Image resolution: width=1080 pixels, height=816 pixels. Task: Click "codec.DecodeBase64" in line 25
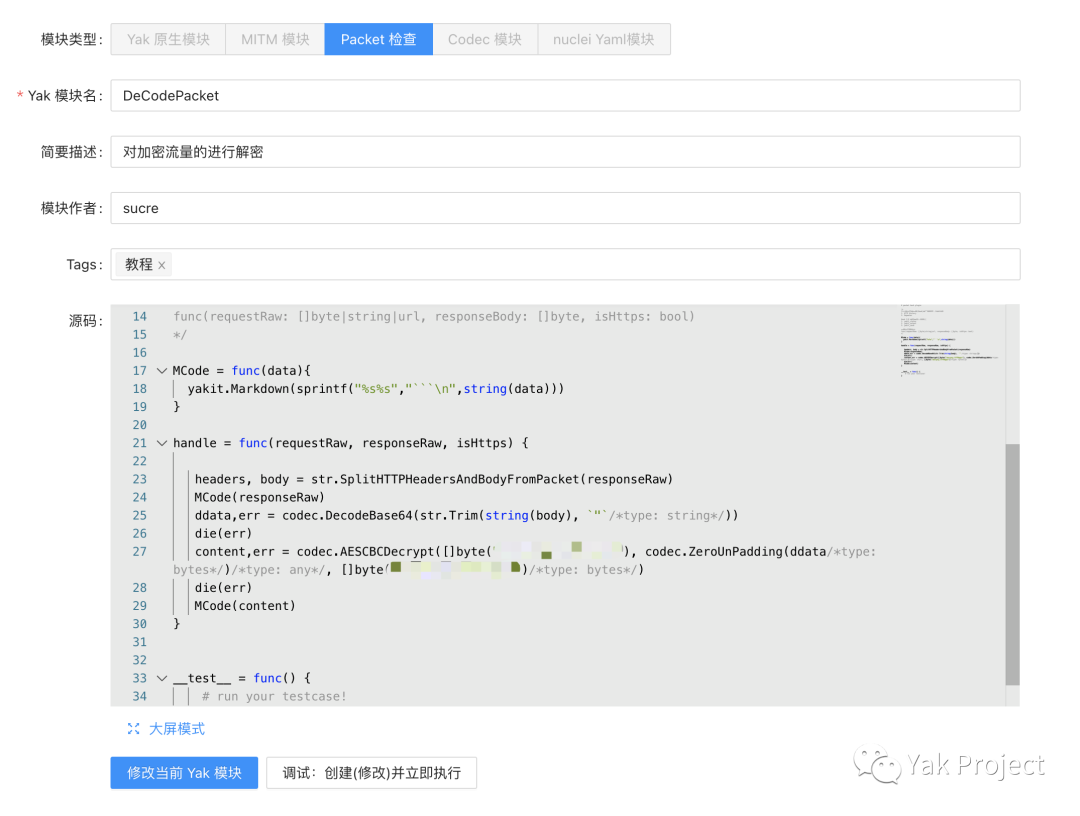[347, 515]
